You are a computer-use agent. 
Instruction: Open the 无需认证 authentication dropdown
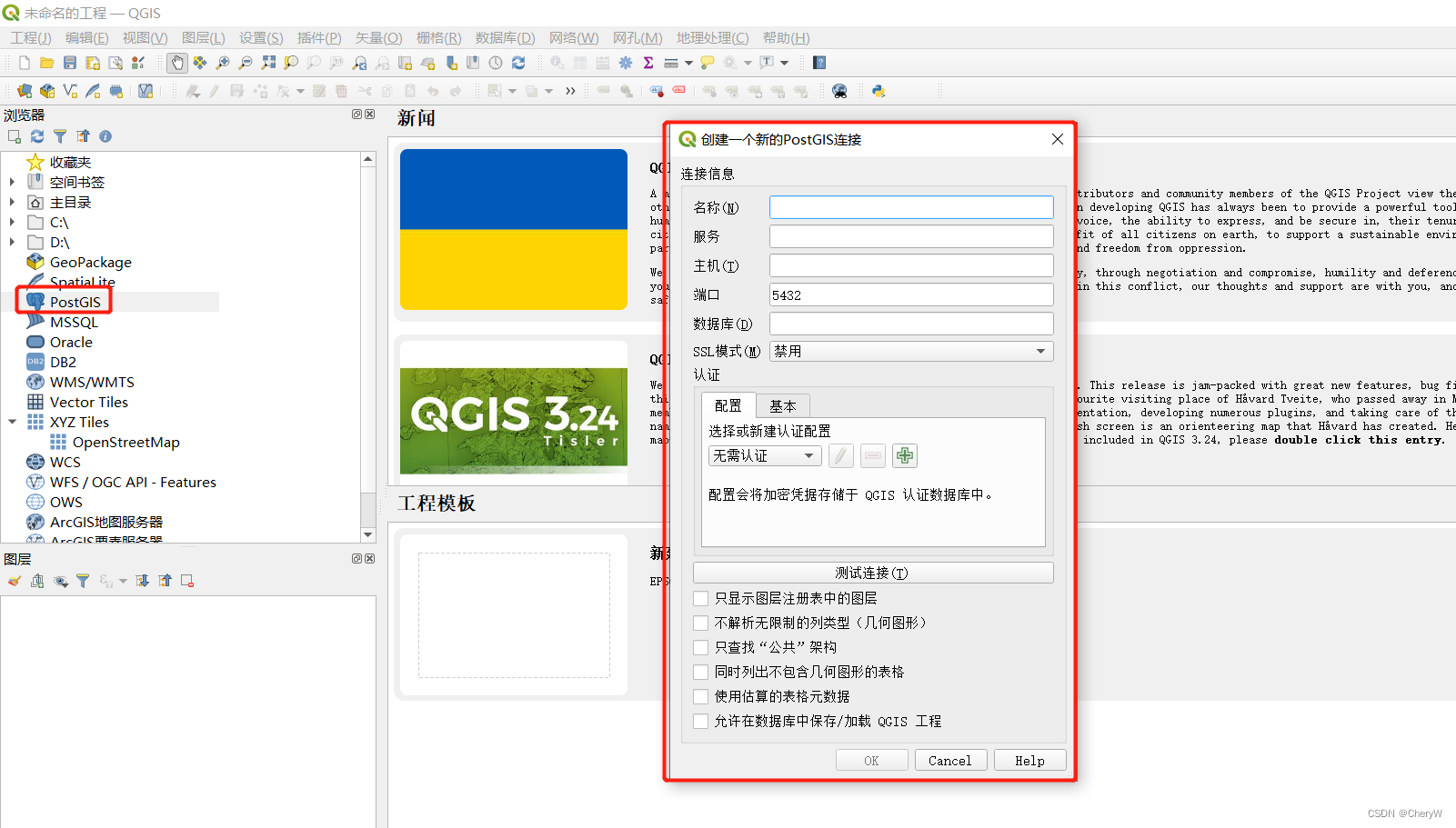pos(765,455)
